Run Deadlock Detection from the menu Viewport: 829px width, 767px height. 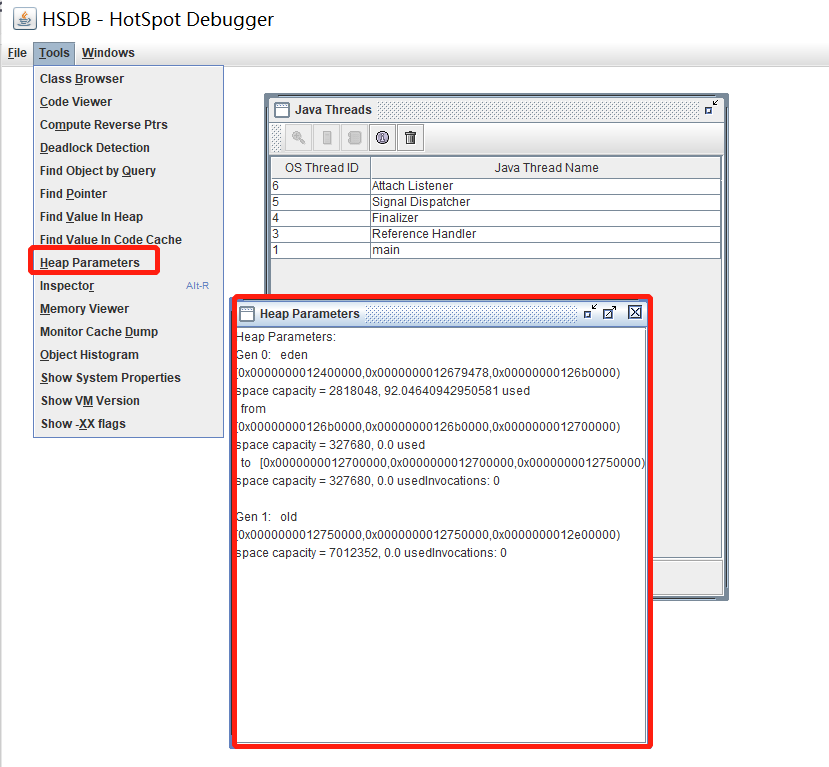[x=128, y=147]
